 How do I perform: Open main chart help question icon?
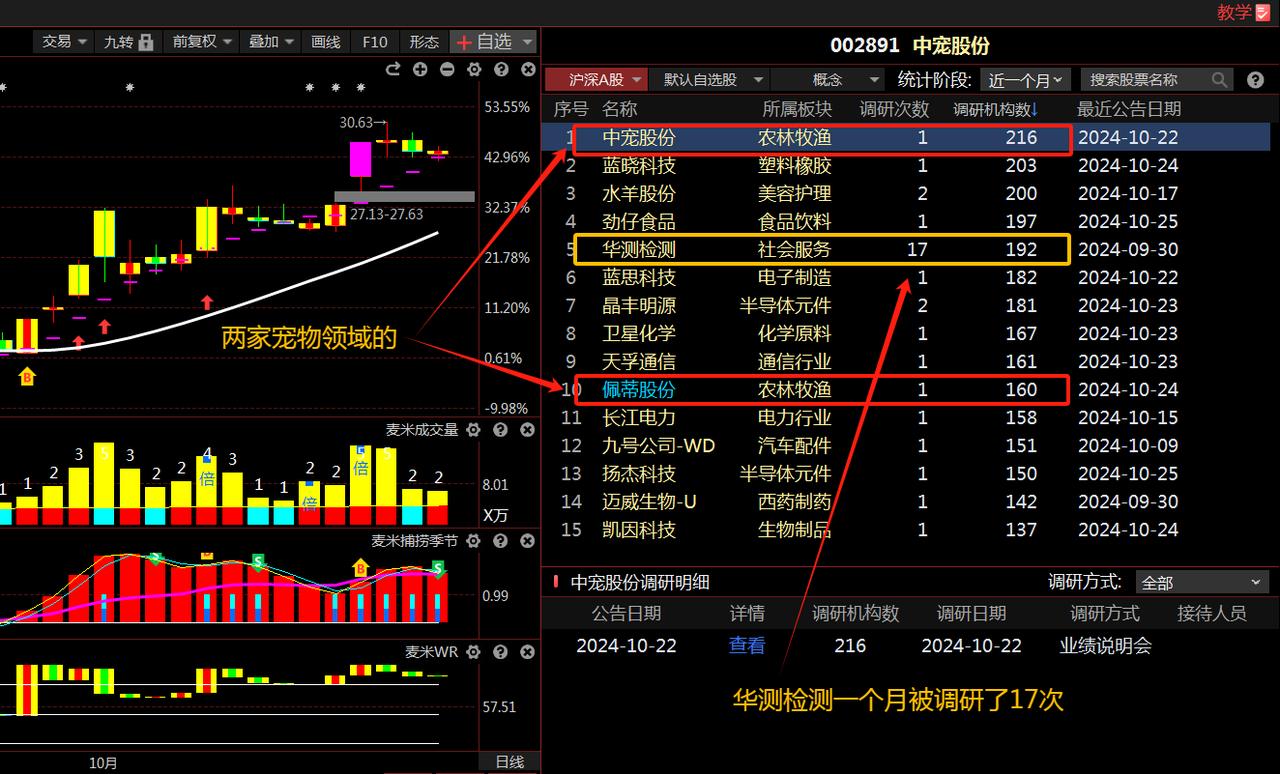[501, 69]
